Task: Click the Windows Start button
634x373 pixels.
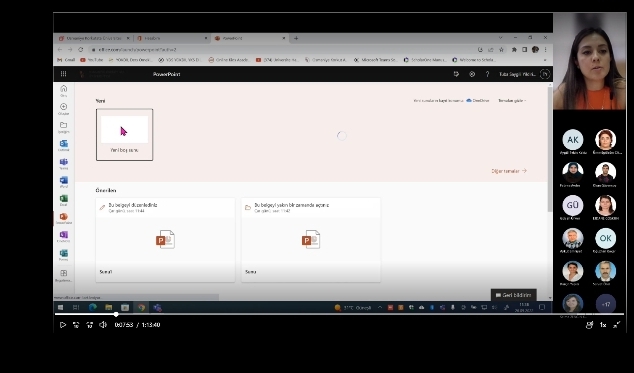Action: pos(61,307)
